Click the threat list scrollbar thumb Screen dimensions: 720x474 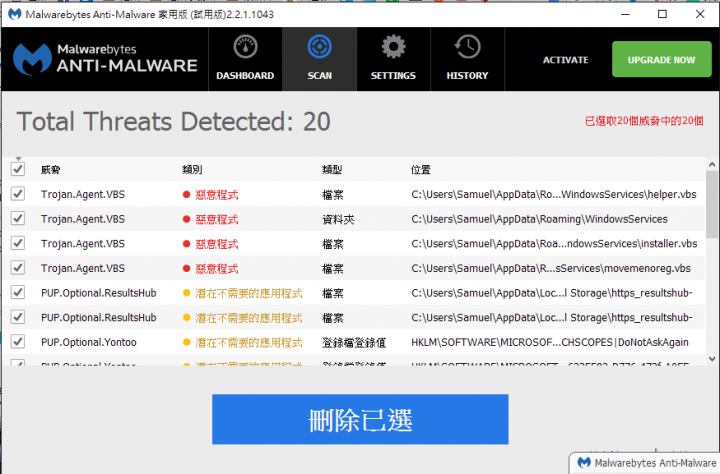pos(712,204)
